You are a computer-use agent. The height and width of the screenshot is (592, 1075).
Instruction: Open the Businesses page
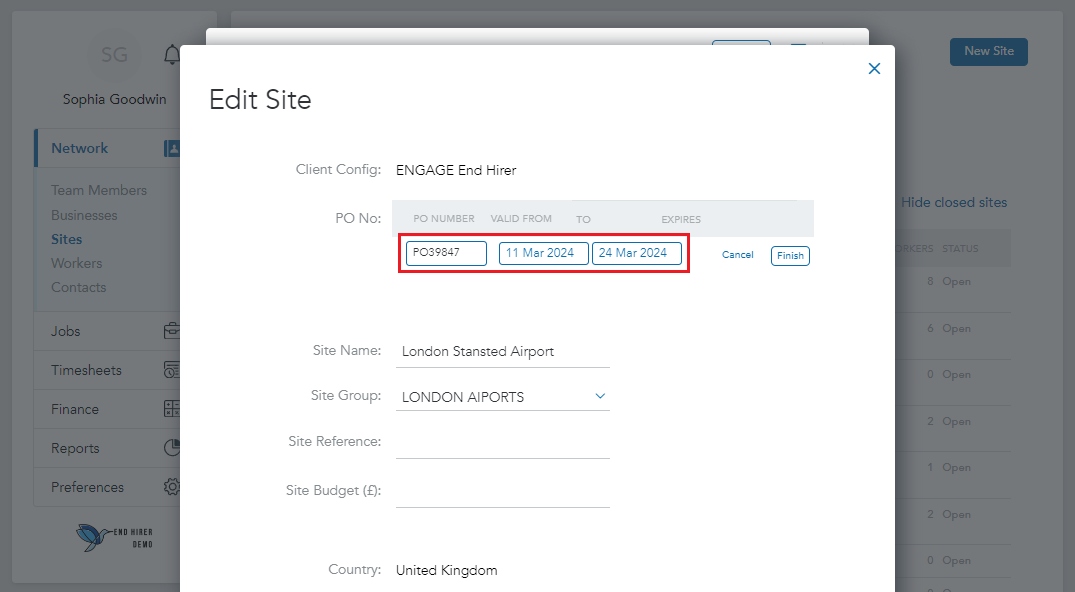[x=84, y=215]
